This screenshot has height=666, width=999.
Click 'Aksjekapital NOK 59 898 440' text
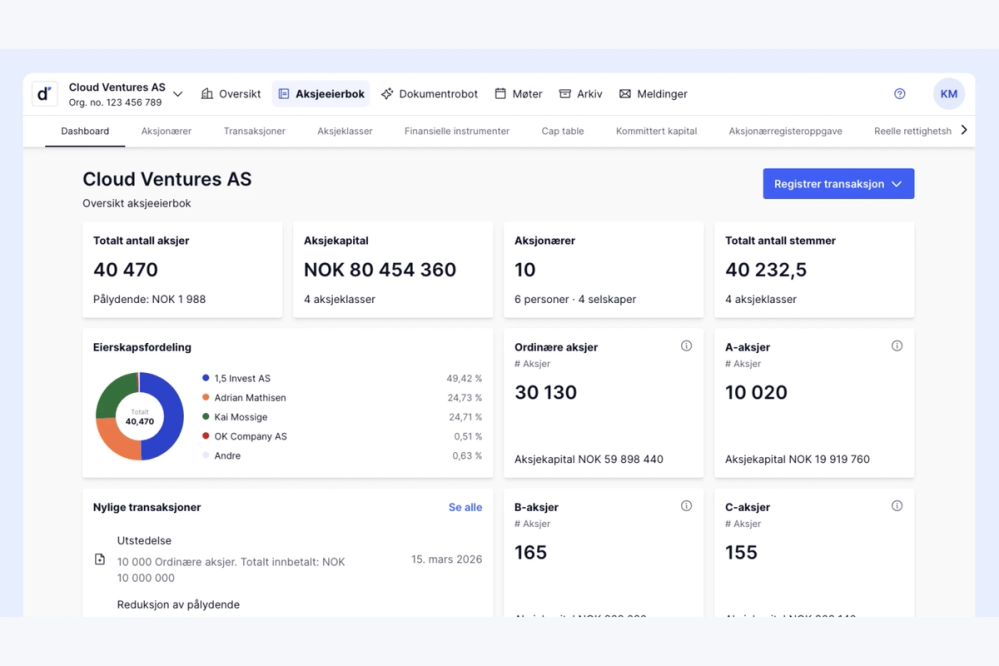[589, 460]
